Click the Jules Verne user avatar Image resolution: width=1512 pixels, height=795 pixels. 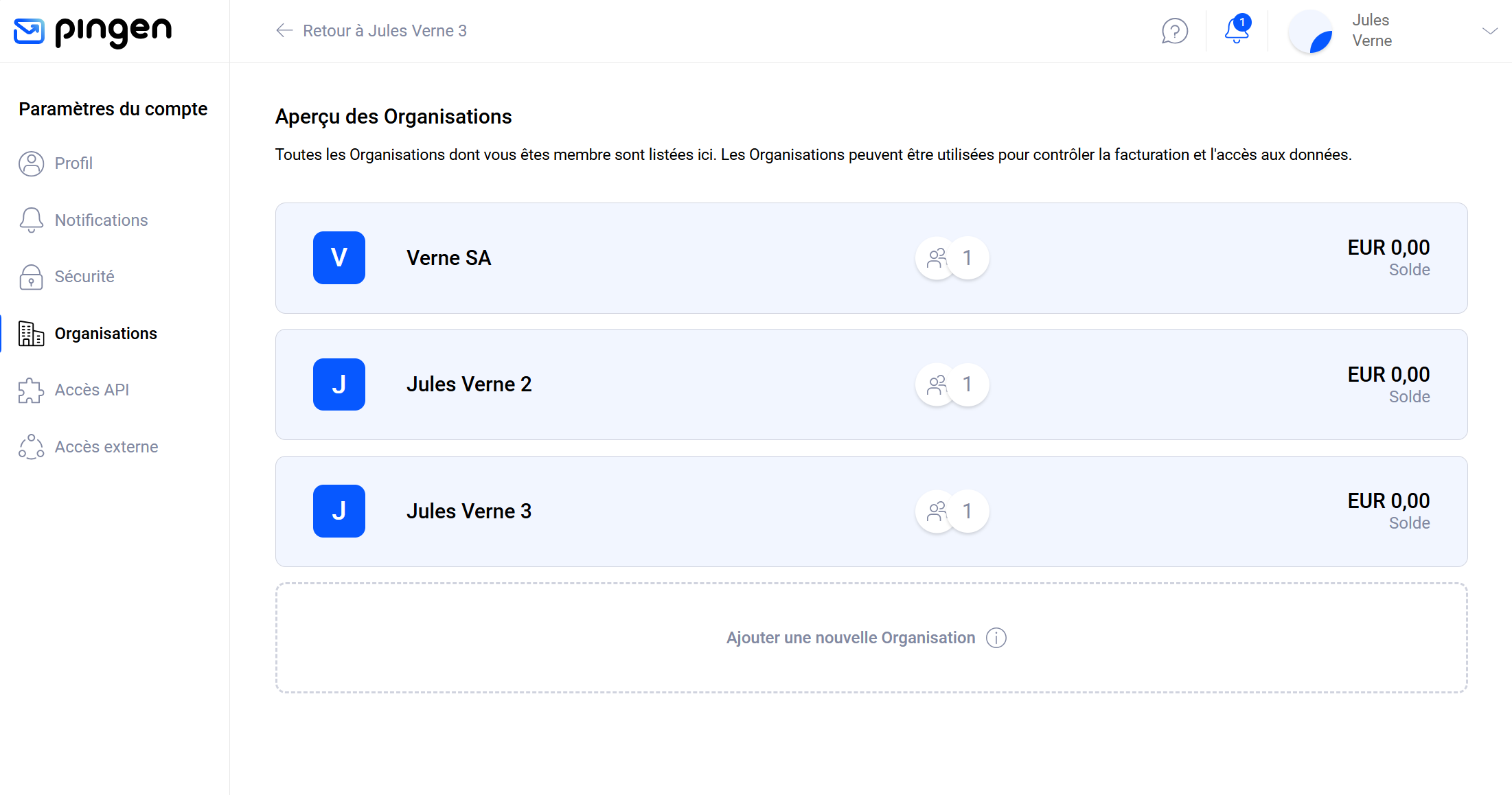click(x=1311, y=32)
